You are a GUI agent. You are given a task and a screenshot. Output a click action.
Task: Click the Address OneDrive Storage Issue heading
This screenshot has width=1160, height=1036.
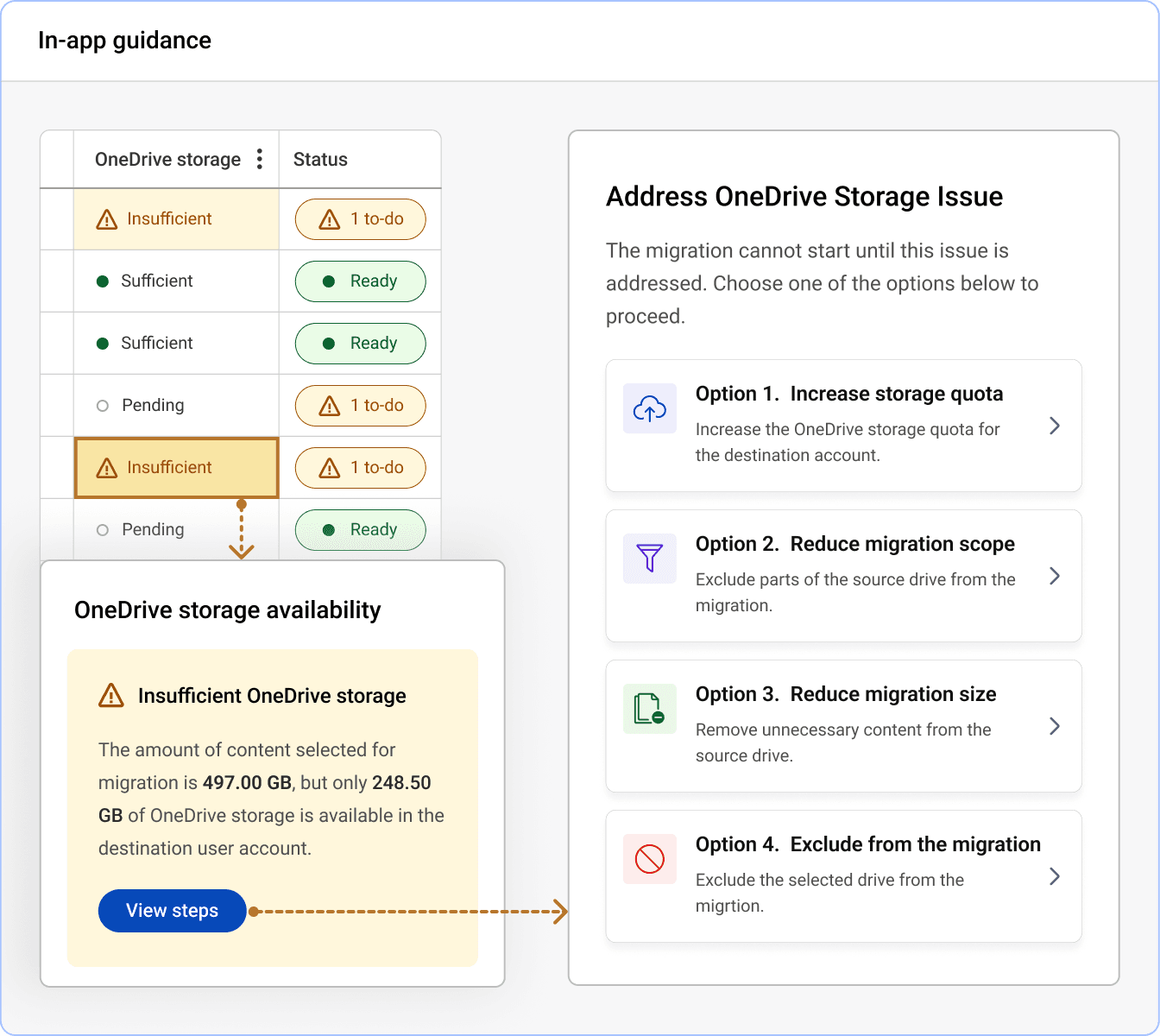(x=804, y=197)
